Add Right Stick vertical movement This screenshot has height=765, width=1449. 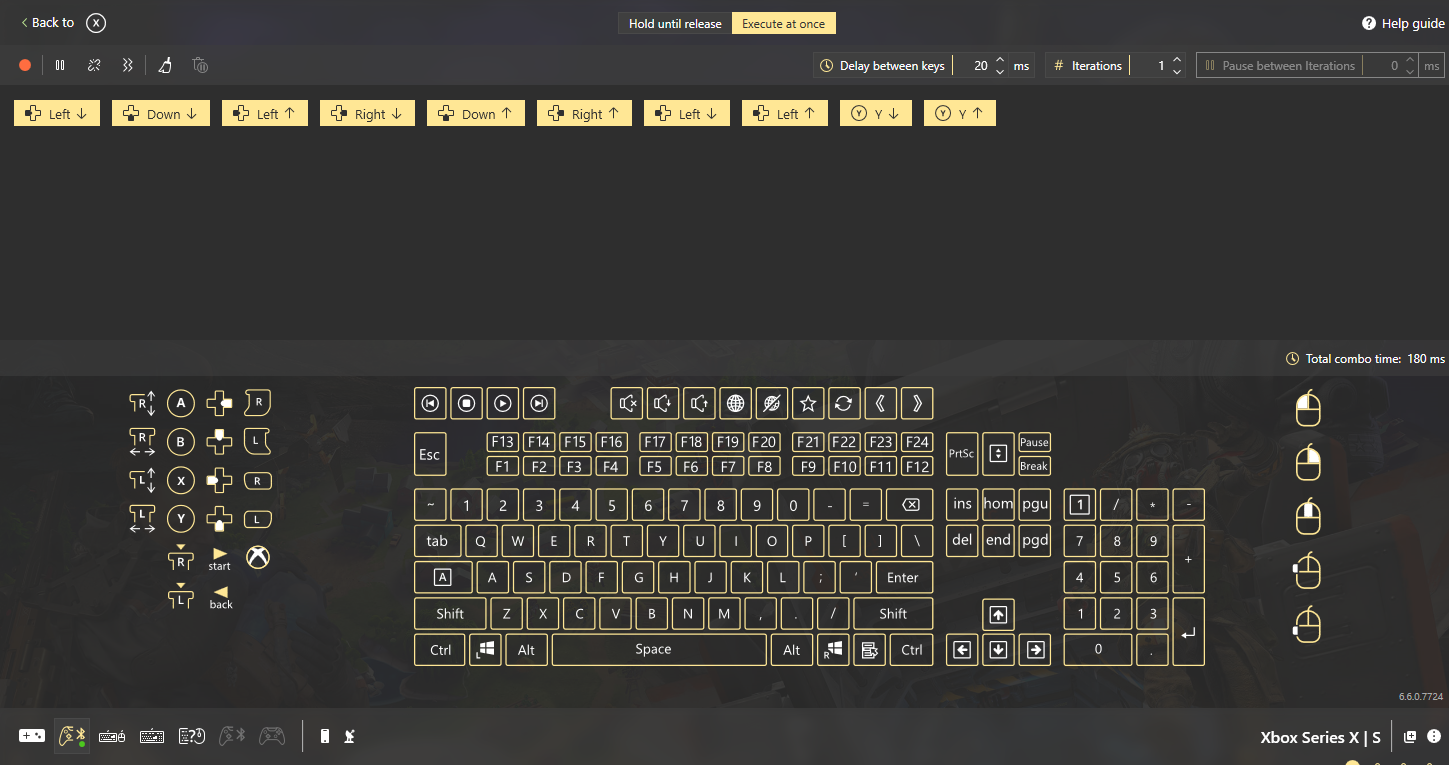coord(142,403)
